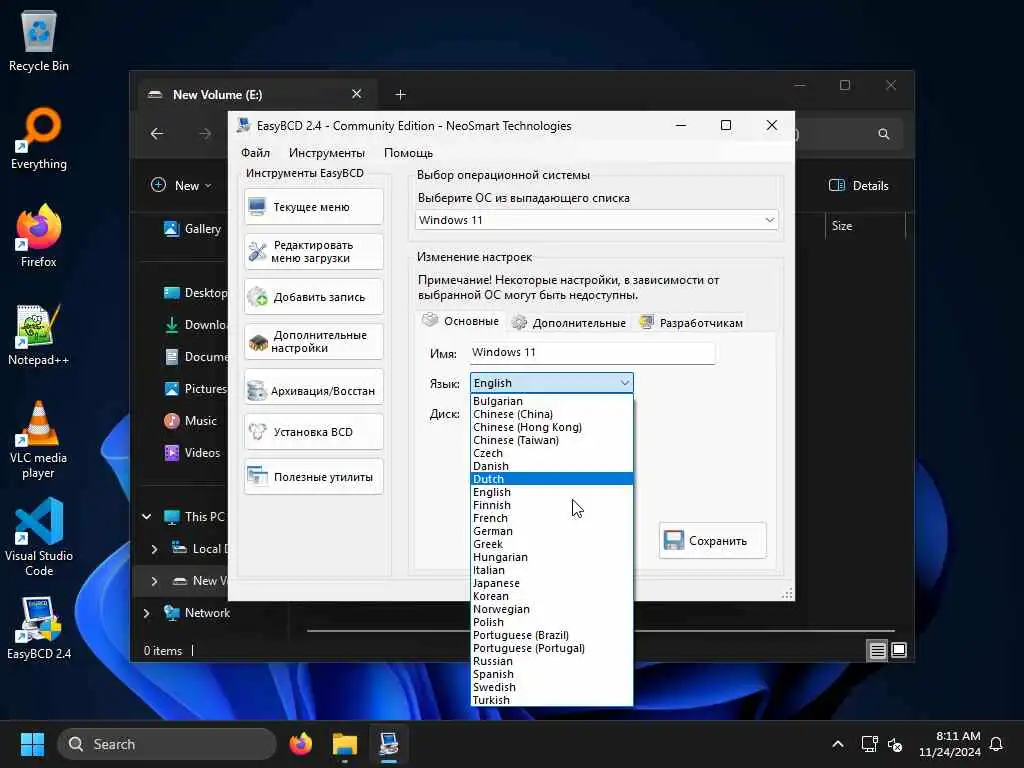Select Bulgarian from language list
This screenshot has width=1024, height=768.
tap(552, 401)
